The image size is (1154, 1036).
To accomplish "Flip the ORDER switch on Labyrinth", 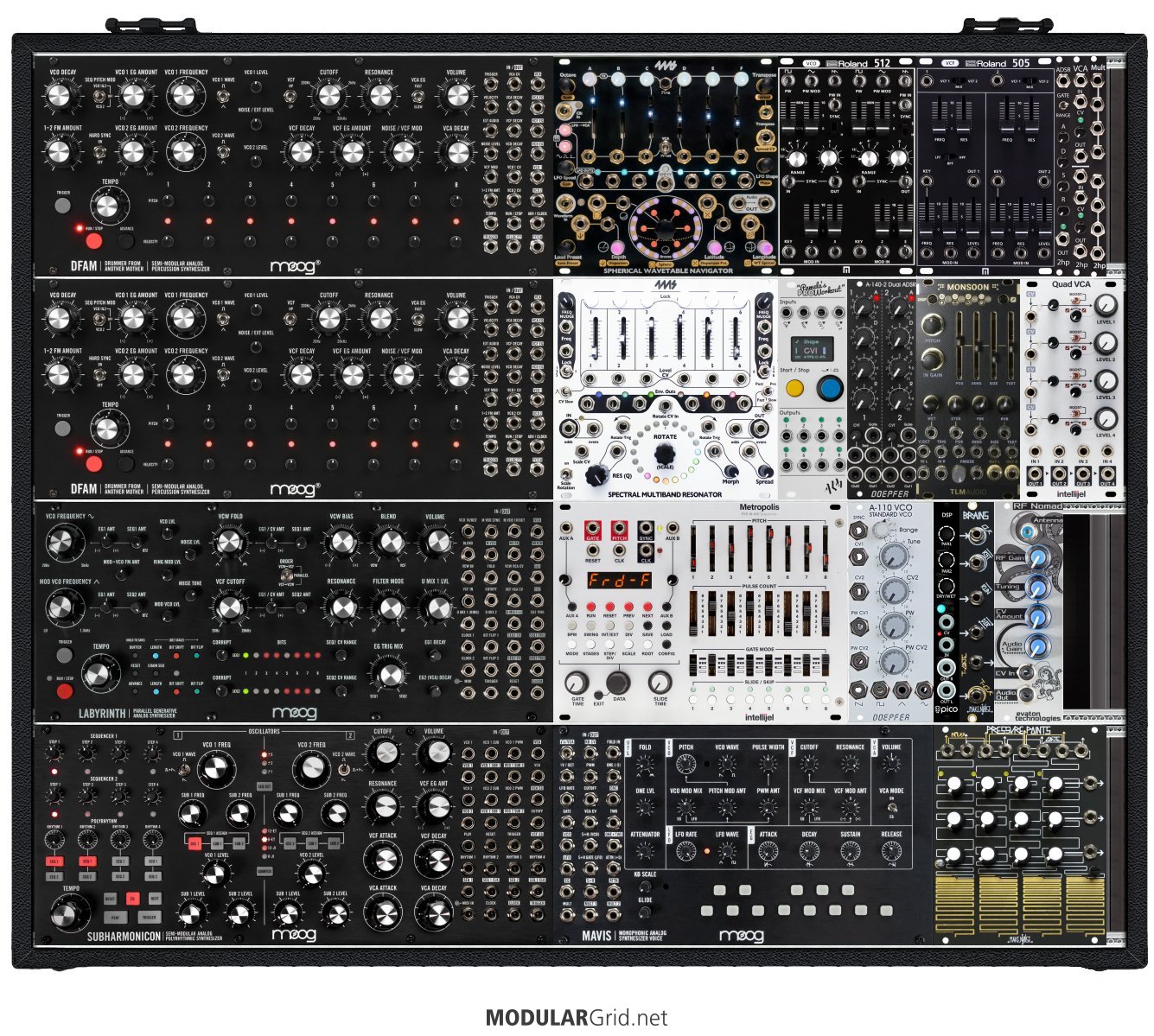I will (x=286, y=575).
